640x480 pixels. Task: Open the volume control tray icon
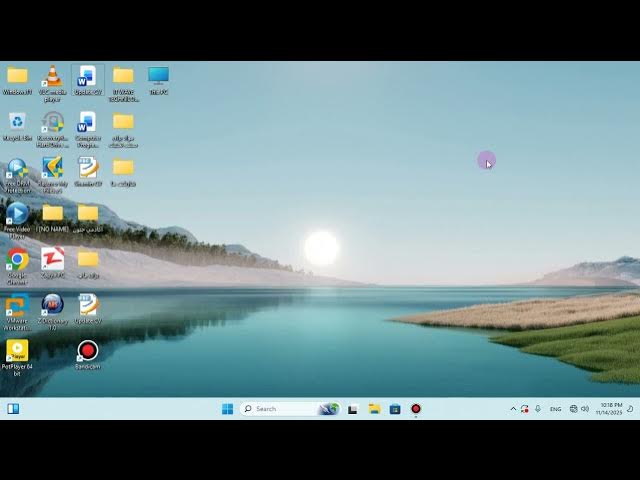pos(585,409)
